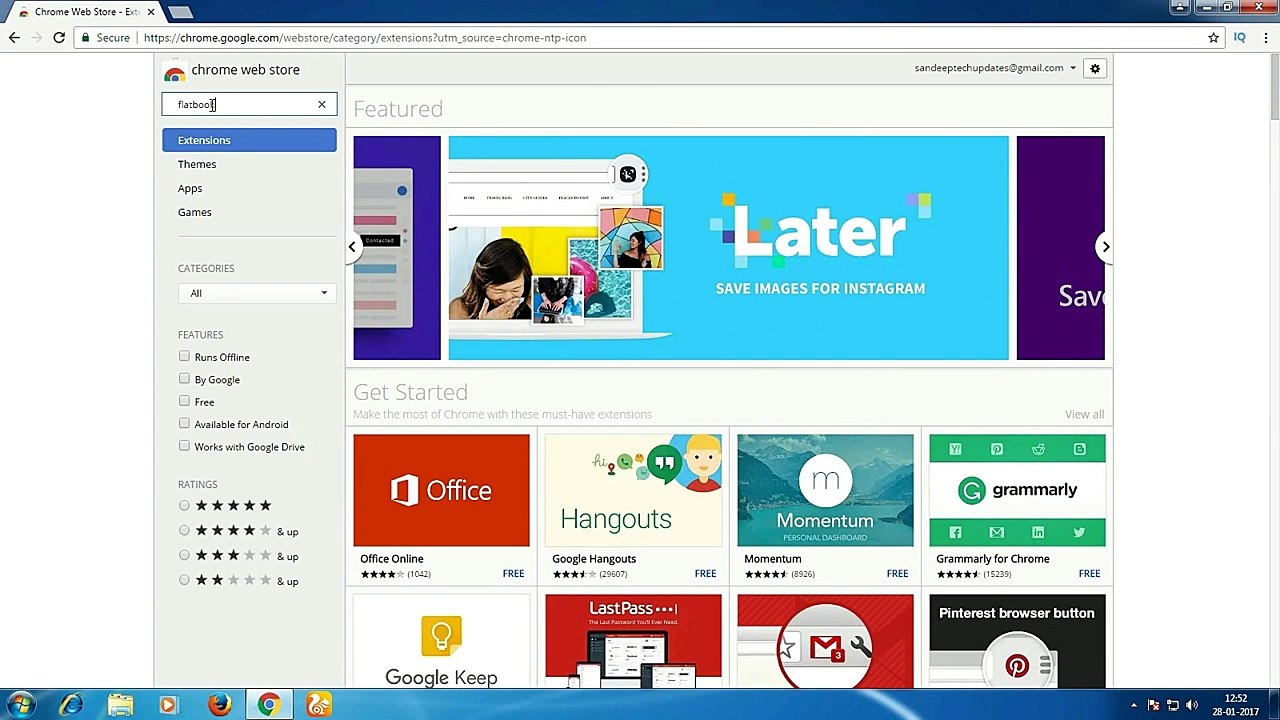Click the Chrome profile user button

pyautogui.click(x=1180, y=7)
